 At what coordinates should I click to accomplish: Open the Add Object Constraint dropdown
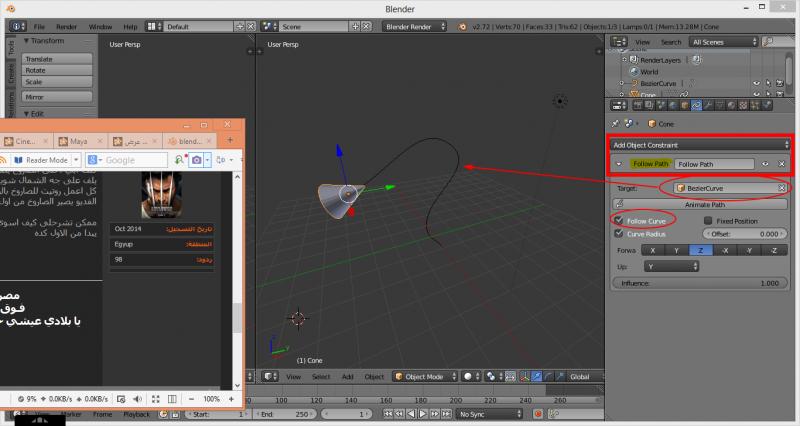[x=699, y=145]
